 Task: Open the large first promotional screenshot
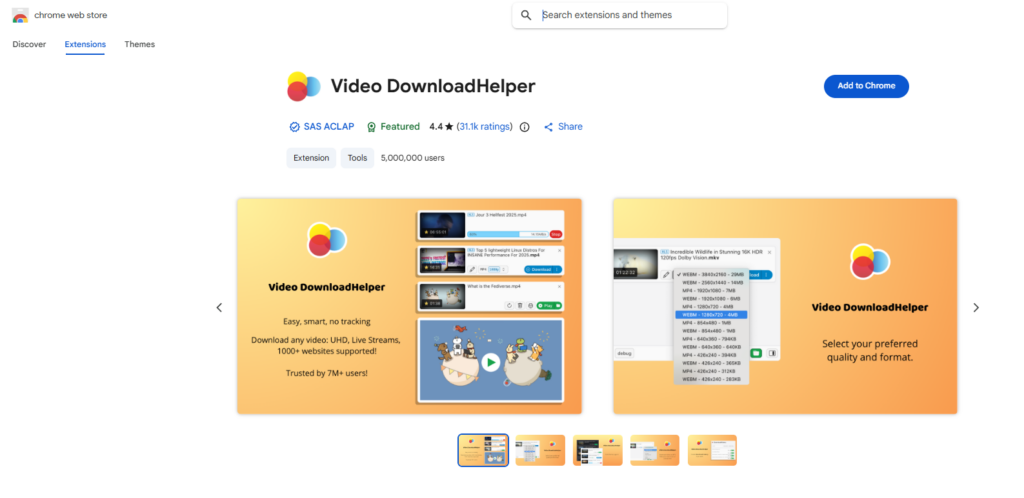[x=409, y=306]
